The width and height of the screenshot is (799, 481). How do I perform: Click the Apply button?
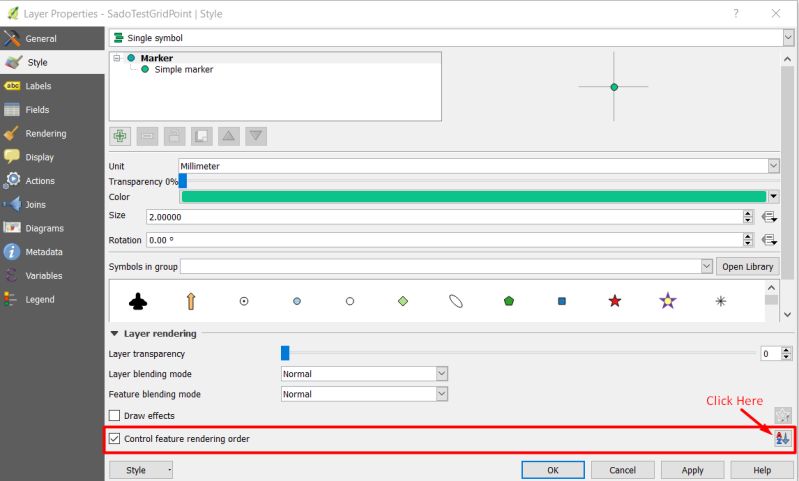[693, 470]
